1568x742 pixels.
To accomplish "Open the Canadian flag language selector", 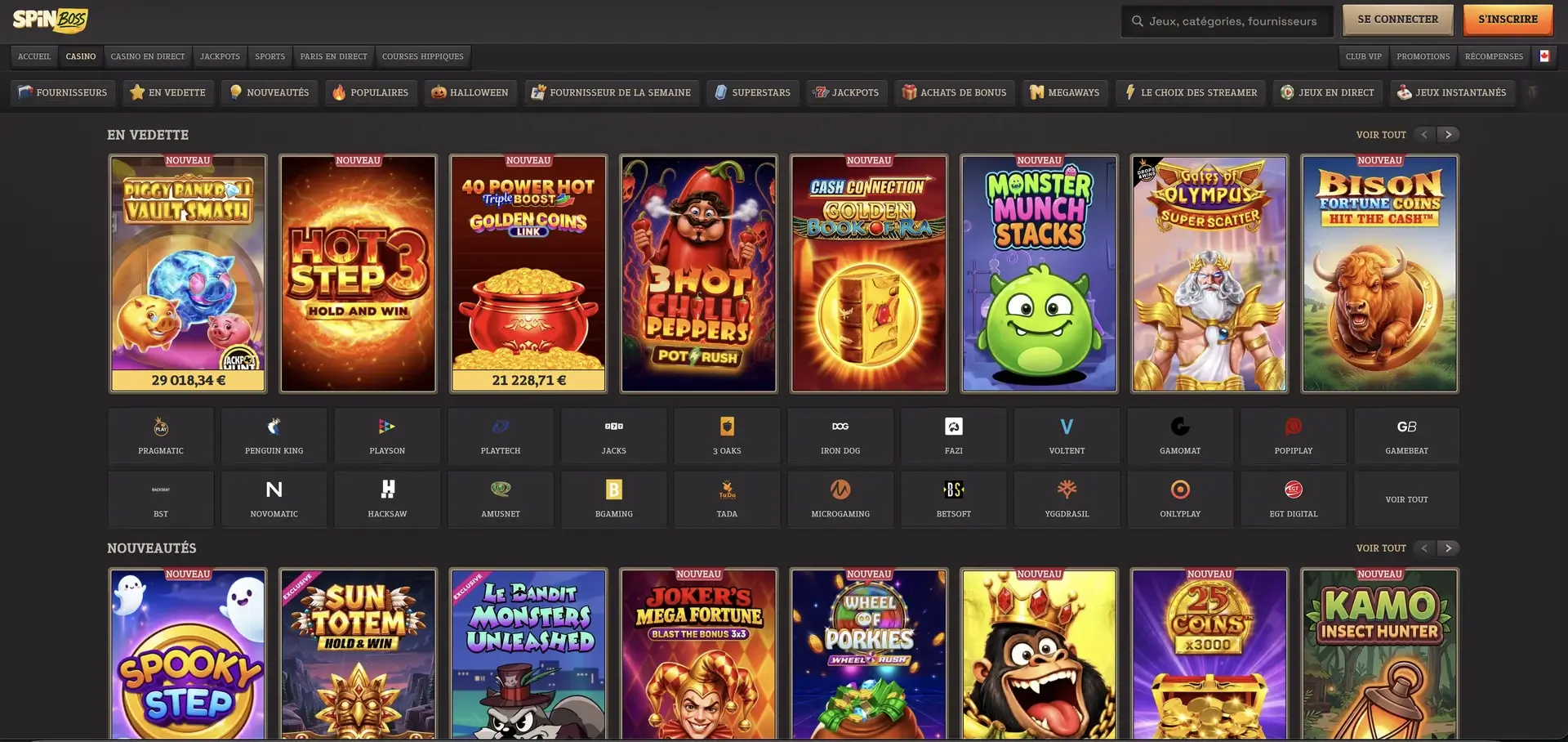I will [1544, 56].
